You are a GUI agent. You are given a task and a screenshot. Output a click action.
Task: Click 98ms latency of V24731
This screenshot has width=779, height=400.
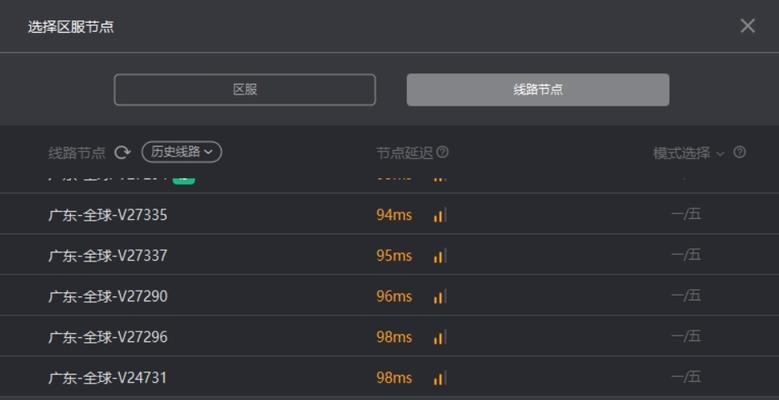click(x=394, y=378)
